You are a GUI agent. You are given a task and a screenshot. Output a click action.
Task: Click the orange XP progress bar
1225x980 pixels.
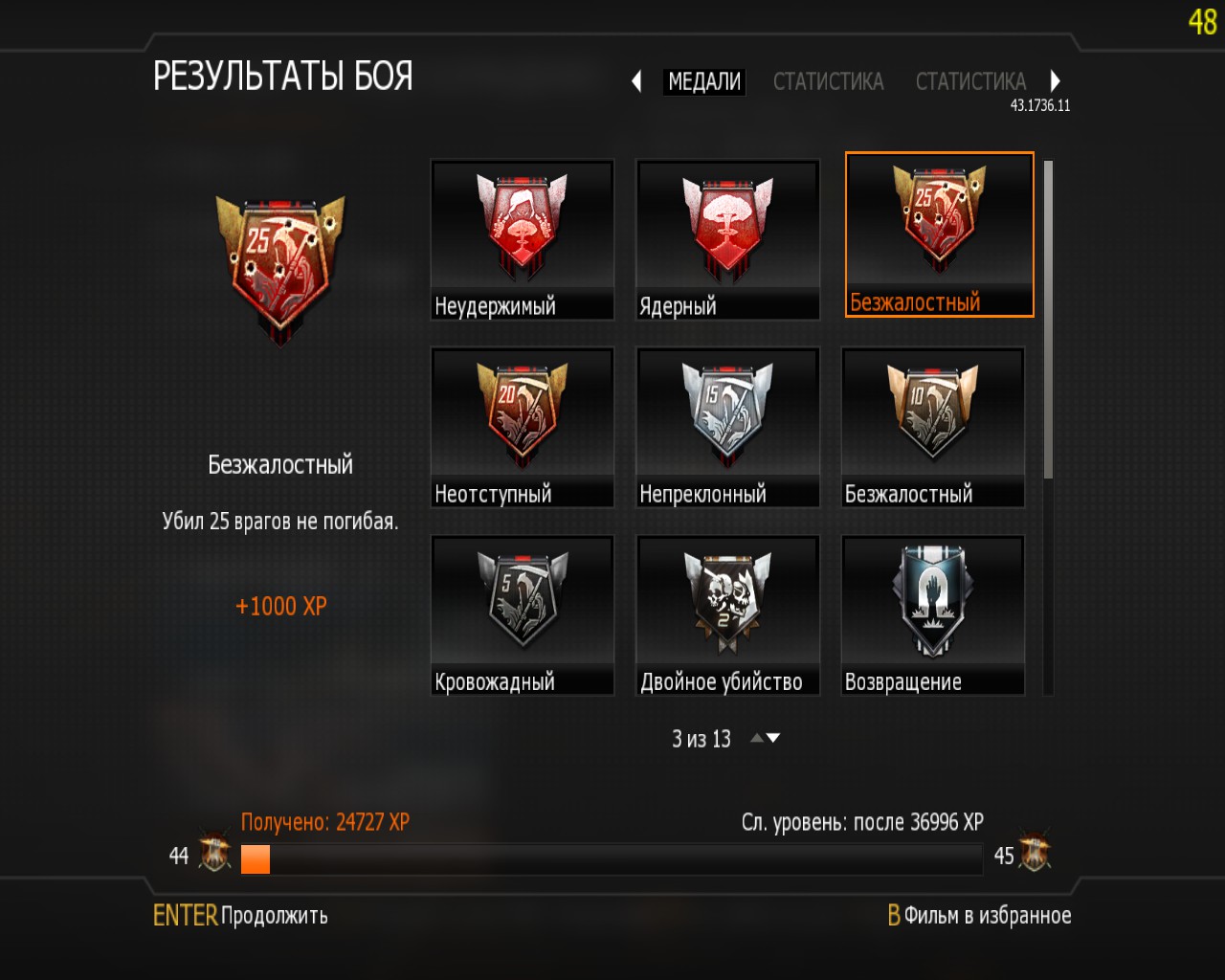point(612,859)
